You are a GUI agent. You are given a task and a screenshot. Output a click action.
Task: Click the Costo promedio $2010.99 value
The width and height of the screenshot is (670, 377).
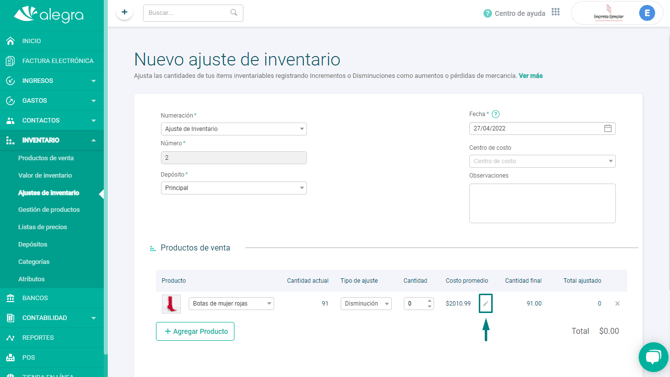[458, 303]
